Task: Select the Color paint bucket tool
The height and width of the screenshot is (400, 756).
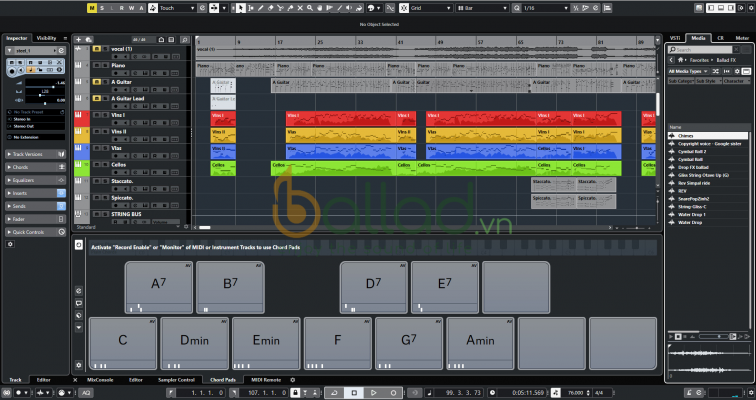Action: (359, 8)
